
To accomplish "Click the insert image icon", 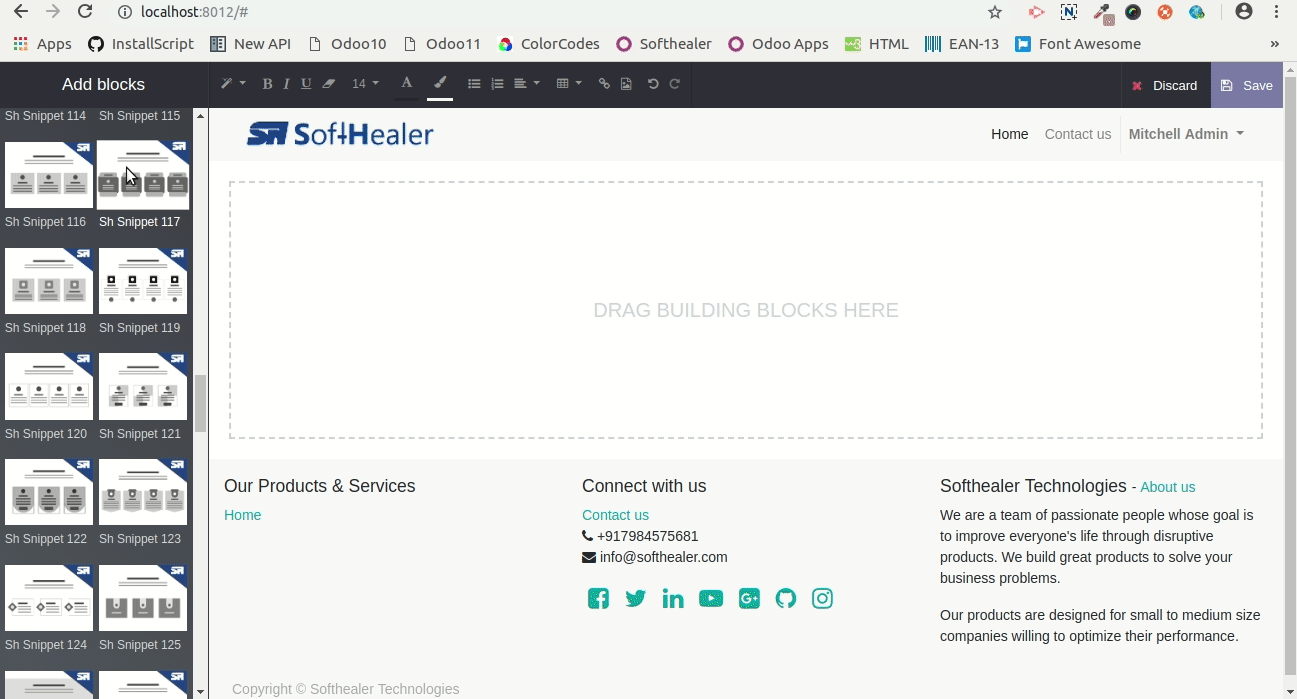I will [626, 84].
